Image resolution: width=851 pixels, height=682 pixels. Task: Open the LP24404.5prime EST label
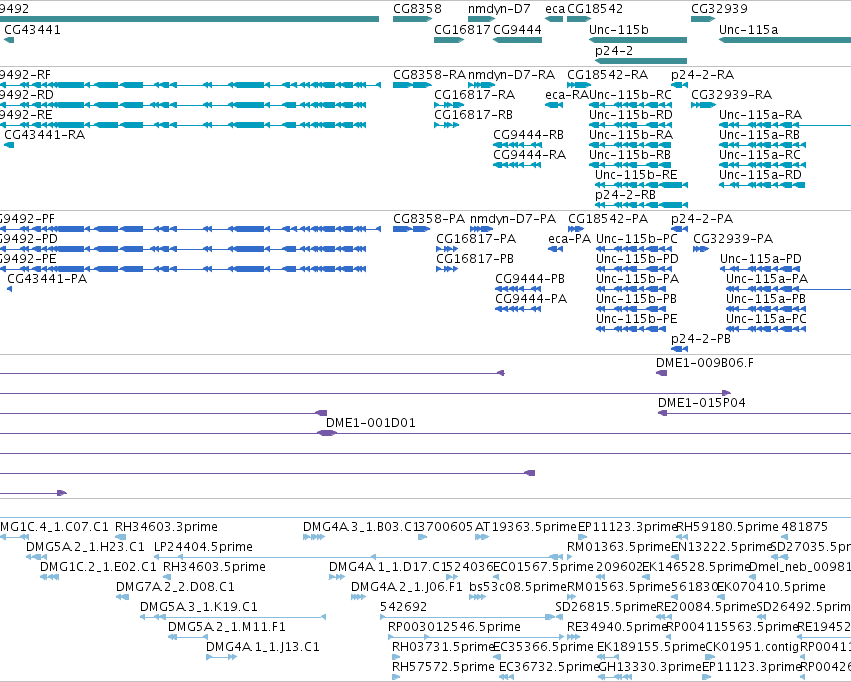coord(203,547)
